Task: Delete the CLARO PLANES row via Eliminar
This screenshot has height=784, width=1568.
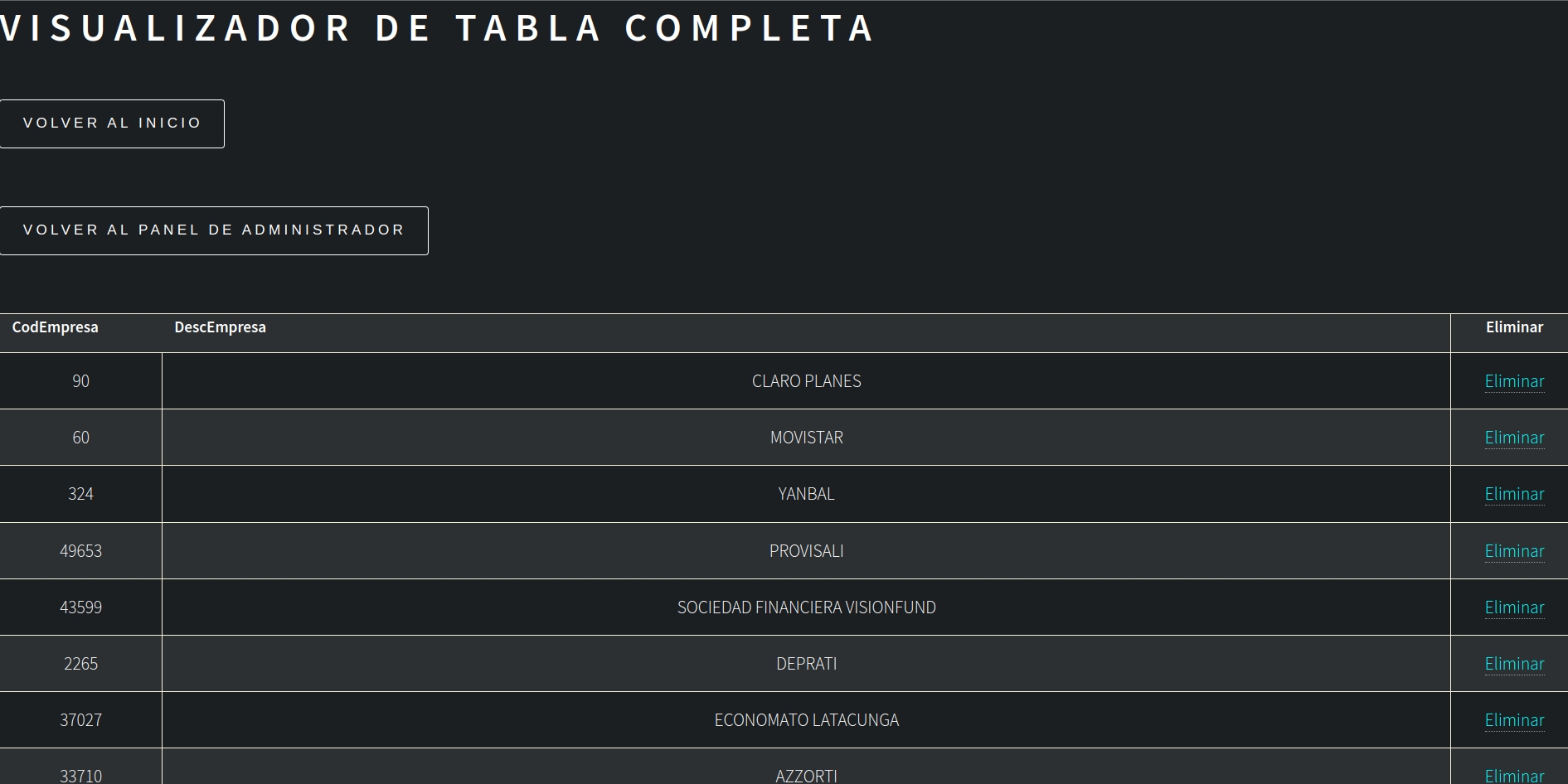Action: click(x=1514, y=381)
